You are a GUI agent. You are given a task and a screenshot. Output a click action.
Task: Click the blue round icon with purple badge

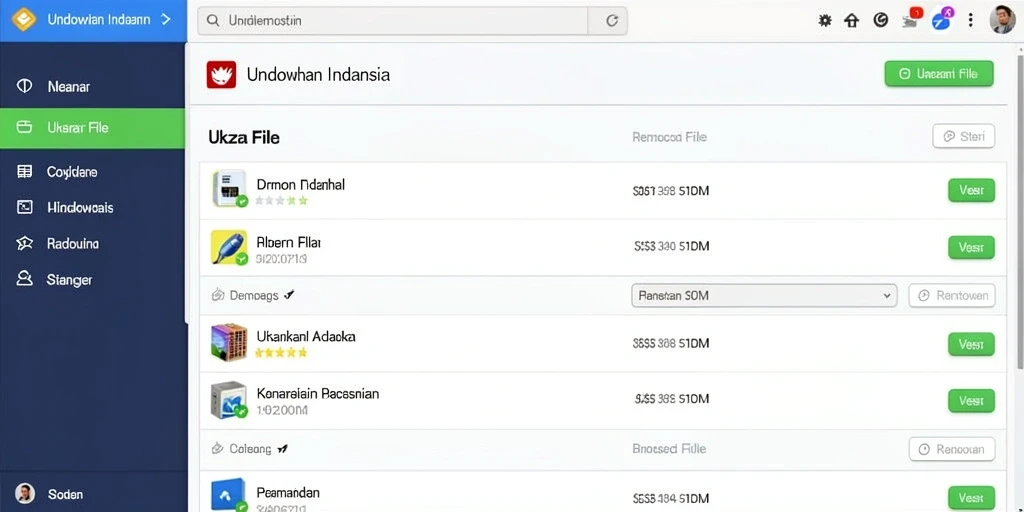pyautogui.click(x=942, y=20)
